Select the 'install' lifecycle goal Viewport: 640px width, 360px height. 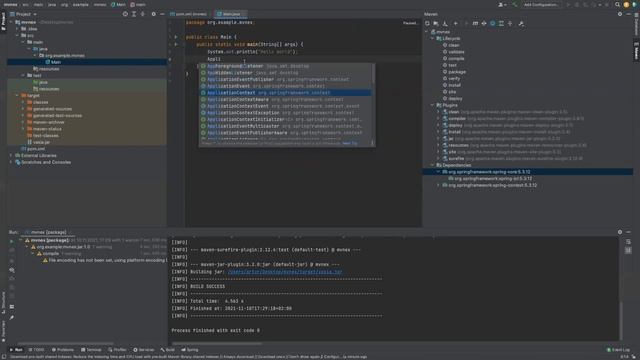(x=454, y=85)
